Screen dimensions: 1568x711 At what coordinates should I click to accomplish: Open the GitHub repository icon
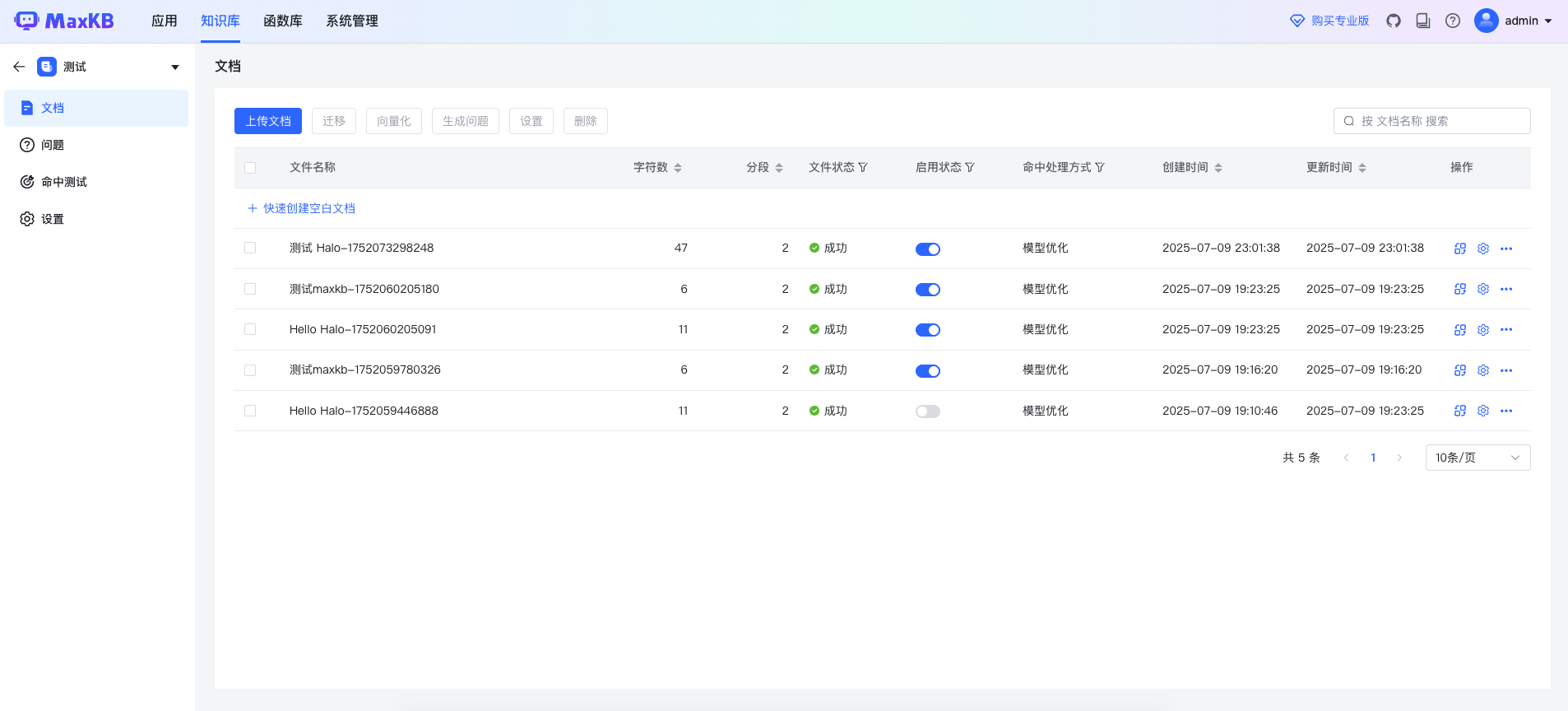click(x=1394, y=21)
